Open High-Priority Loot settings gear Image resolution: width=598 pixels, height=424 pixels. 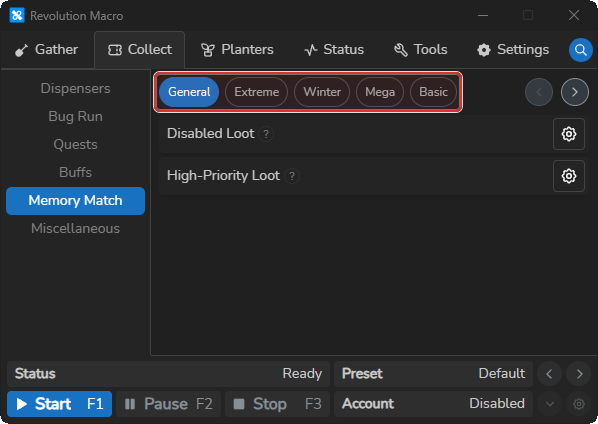click(x=569, y=176)
